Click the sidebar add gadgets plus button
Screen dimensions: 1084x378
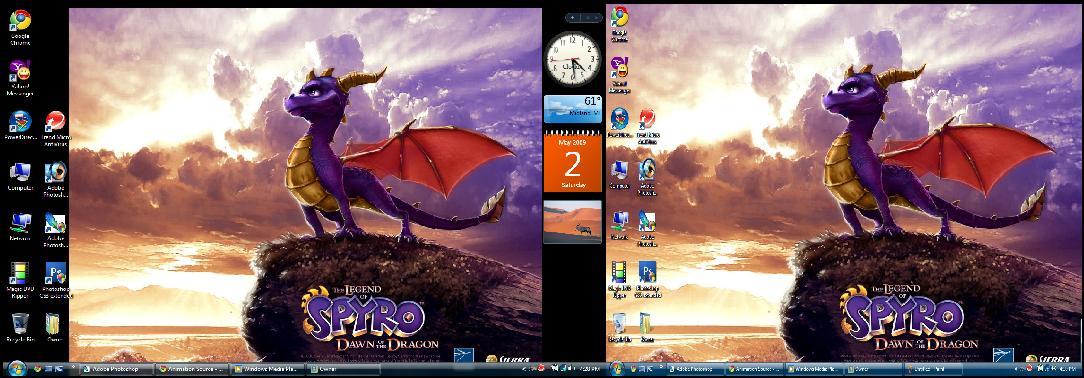[572, 17]
